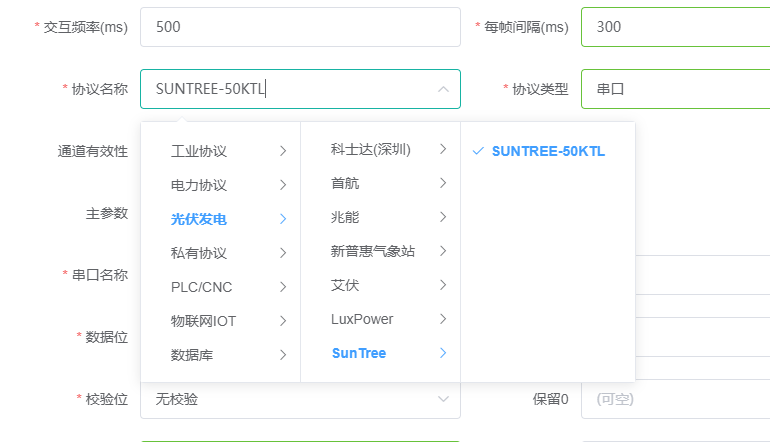Pick the checked SUNTREE-50KTL protocol option
This screenshot has height=442, width=770.
tap(548, 151)
